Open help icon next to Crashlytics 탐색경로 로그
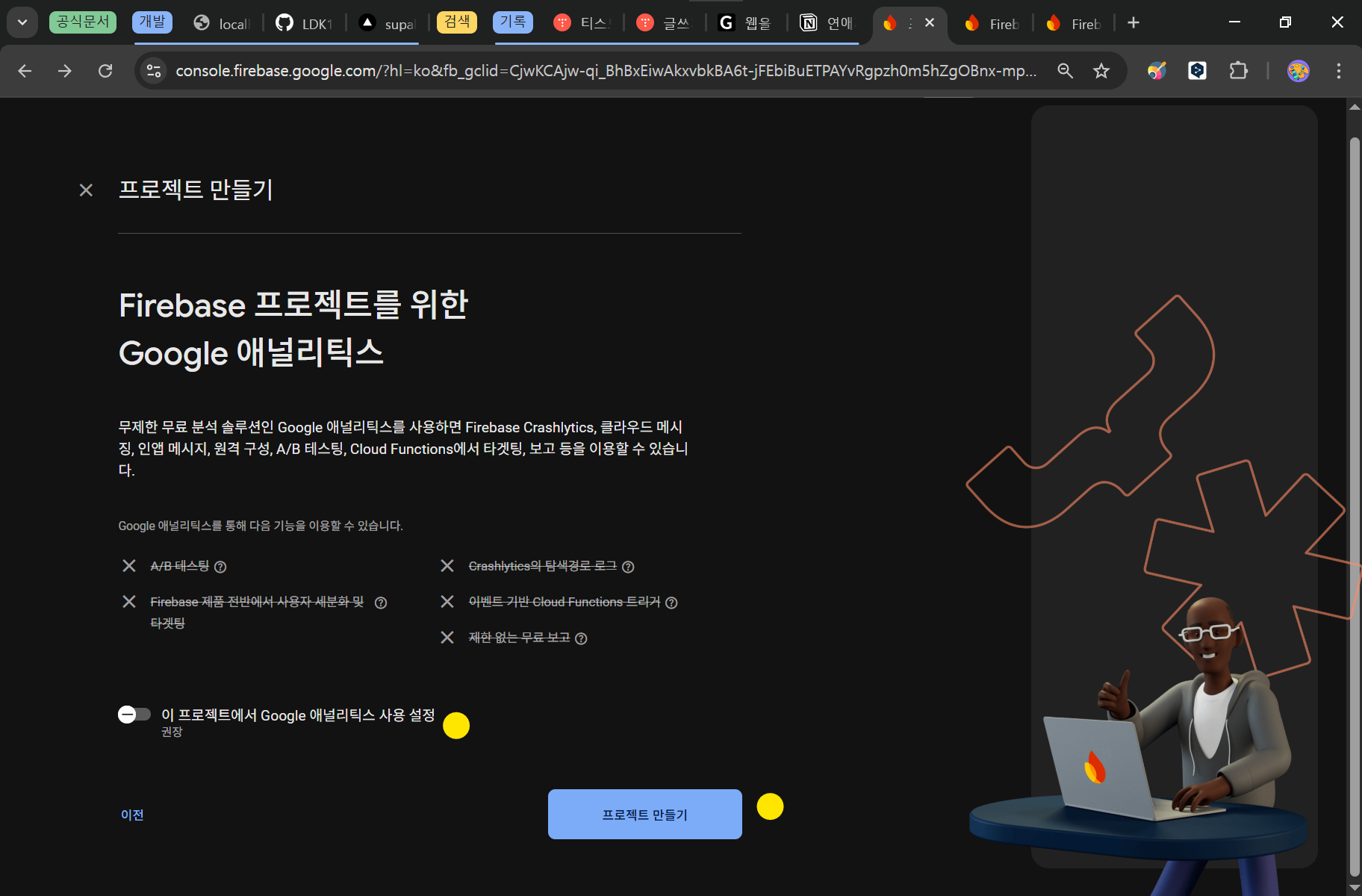The height and width of the screenshot is (896, 1362). 628,567
